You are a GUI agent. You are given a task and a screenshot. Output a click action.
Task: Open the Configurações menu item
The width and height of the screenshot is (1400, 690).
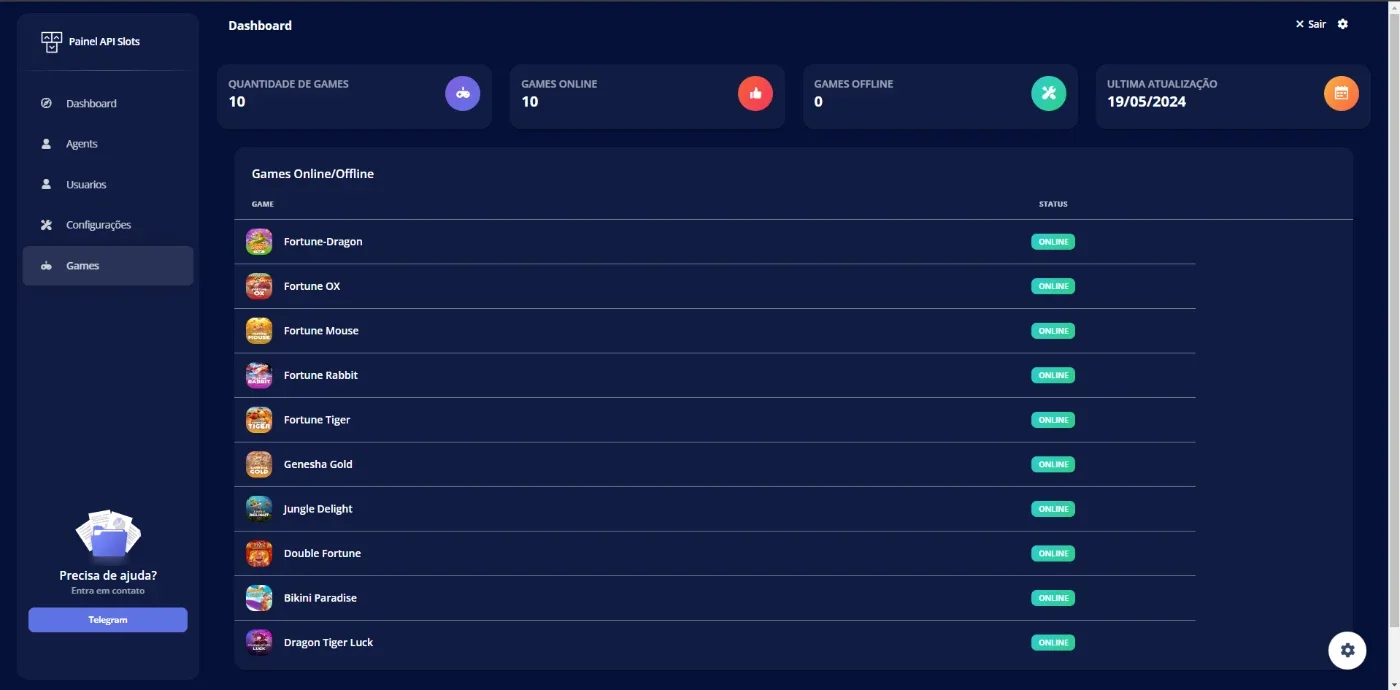pyautogui.click(x=108, y=225)
